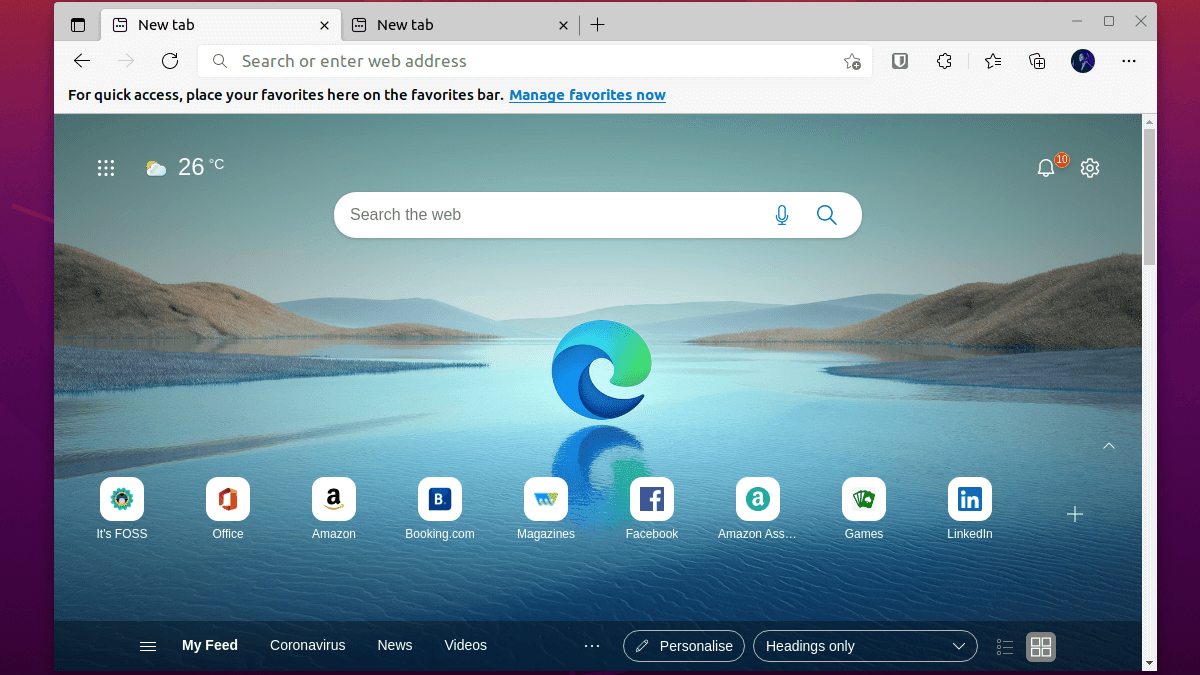The width and height of the screenshot is (1200, 675).
Task: Select the News feed tab
Action: pyautogui.click(x=395, y=646)
